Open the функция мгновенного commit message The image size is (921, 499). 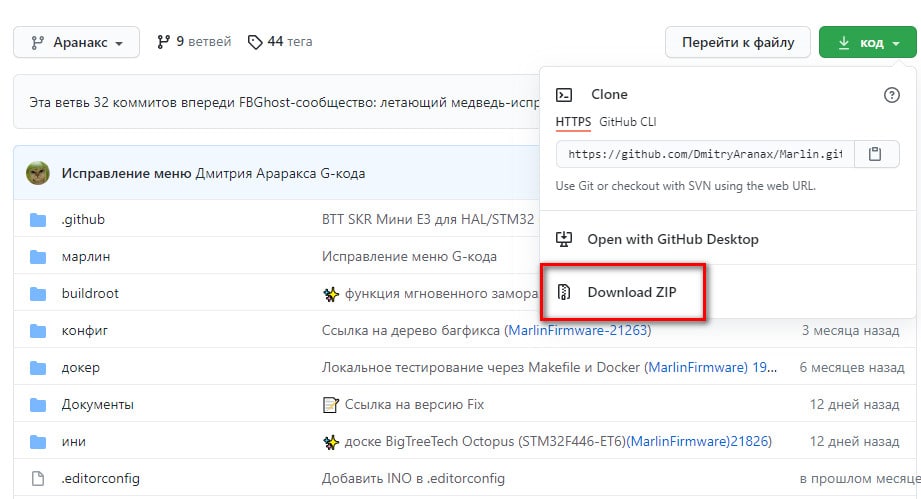(441, 294)
